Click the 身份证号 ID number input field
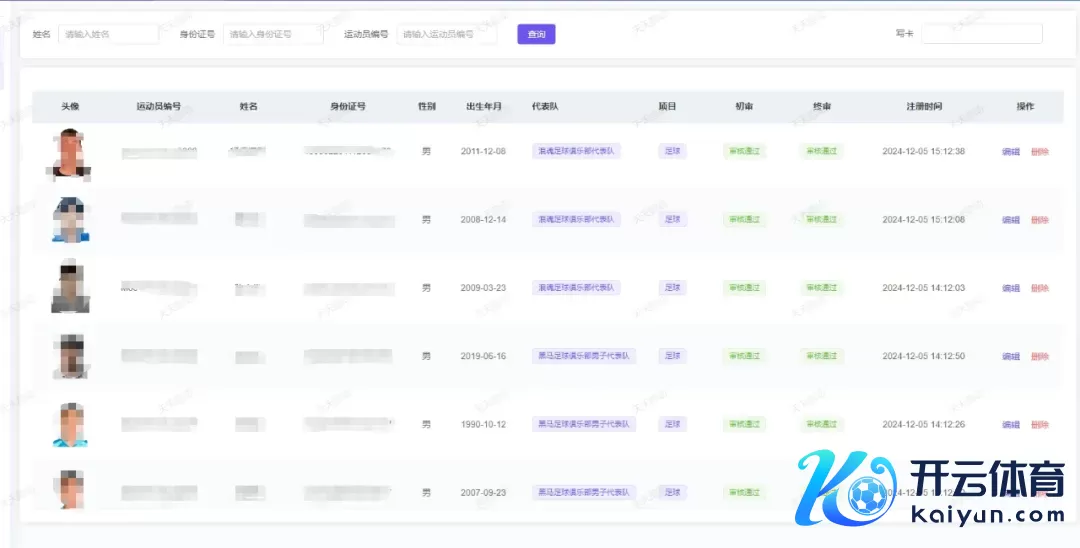Screen dimensions: 1080x548 (273, 34)
